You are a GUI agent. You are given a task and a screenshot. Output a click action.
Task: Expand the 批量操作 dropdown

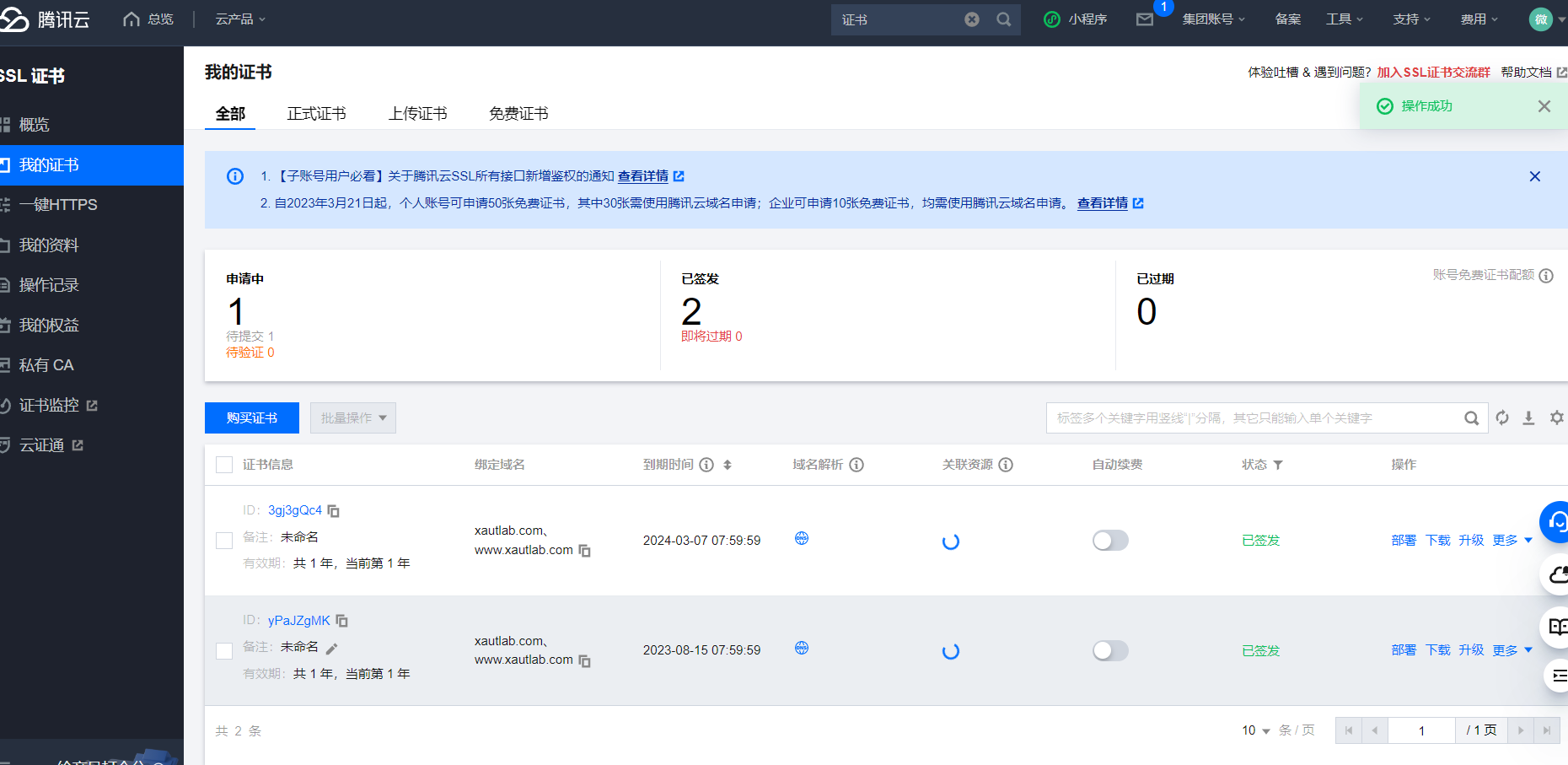353,418
